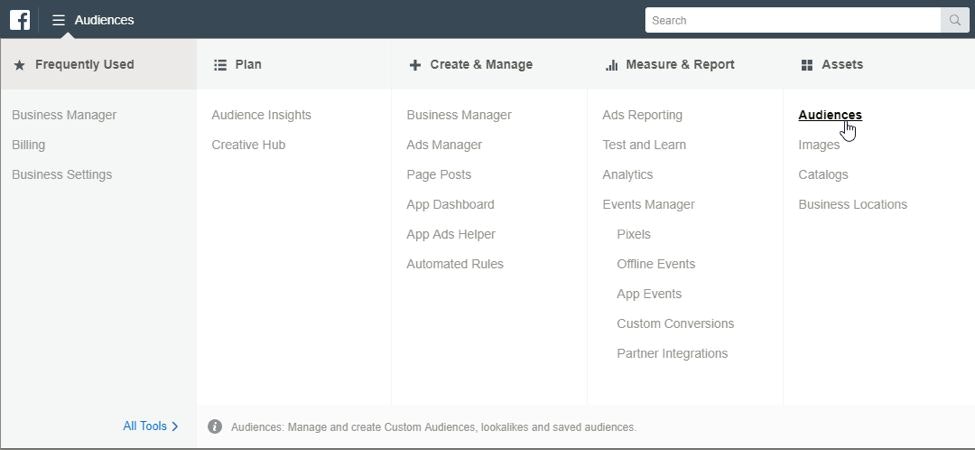975x450 pixels.
Task: Click the search magnifier button
Action: point(955,20)
